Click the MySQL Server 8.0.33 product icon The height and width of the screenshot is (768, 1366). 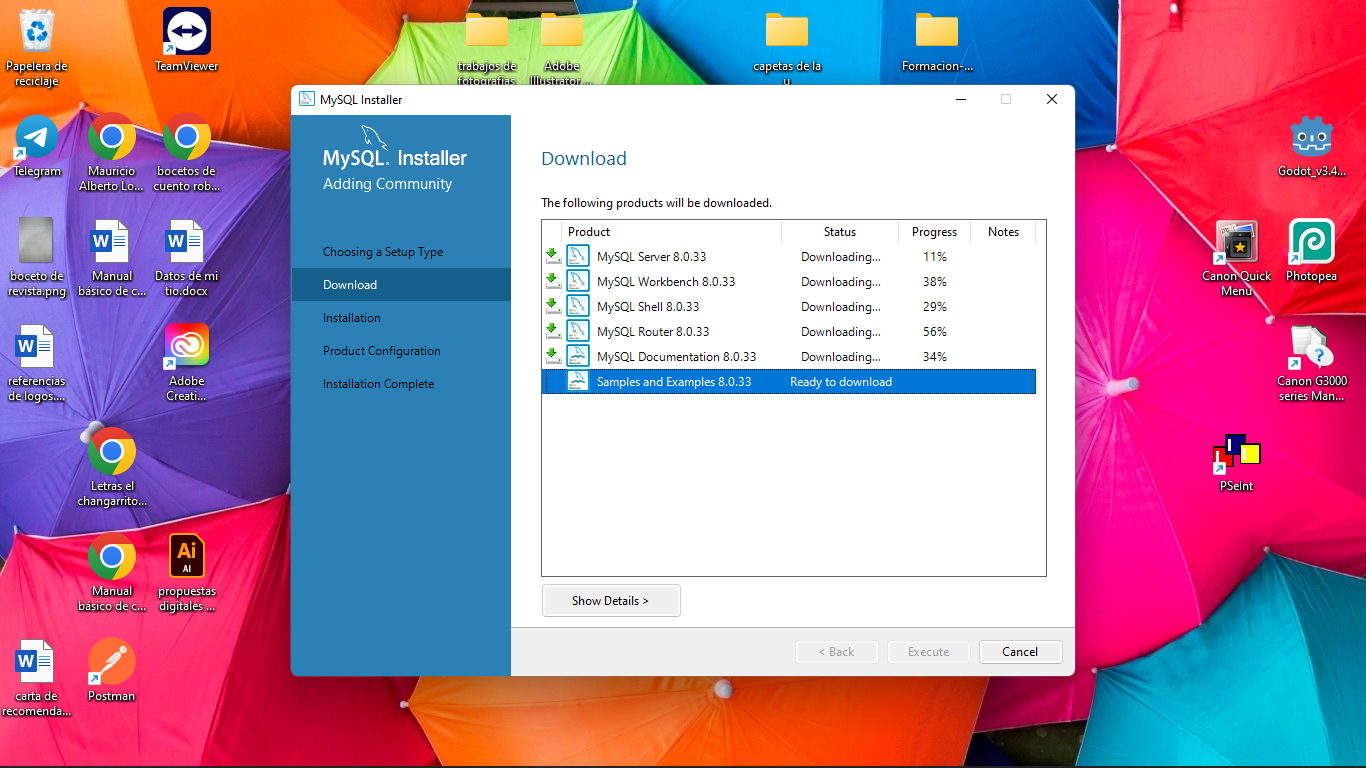(578, 256)
